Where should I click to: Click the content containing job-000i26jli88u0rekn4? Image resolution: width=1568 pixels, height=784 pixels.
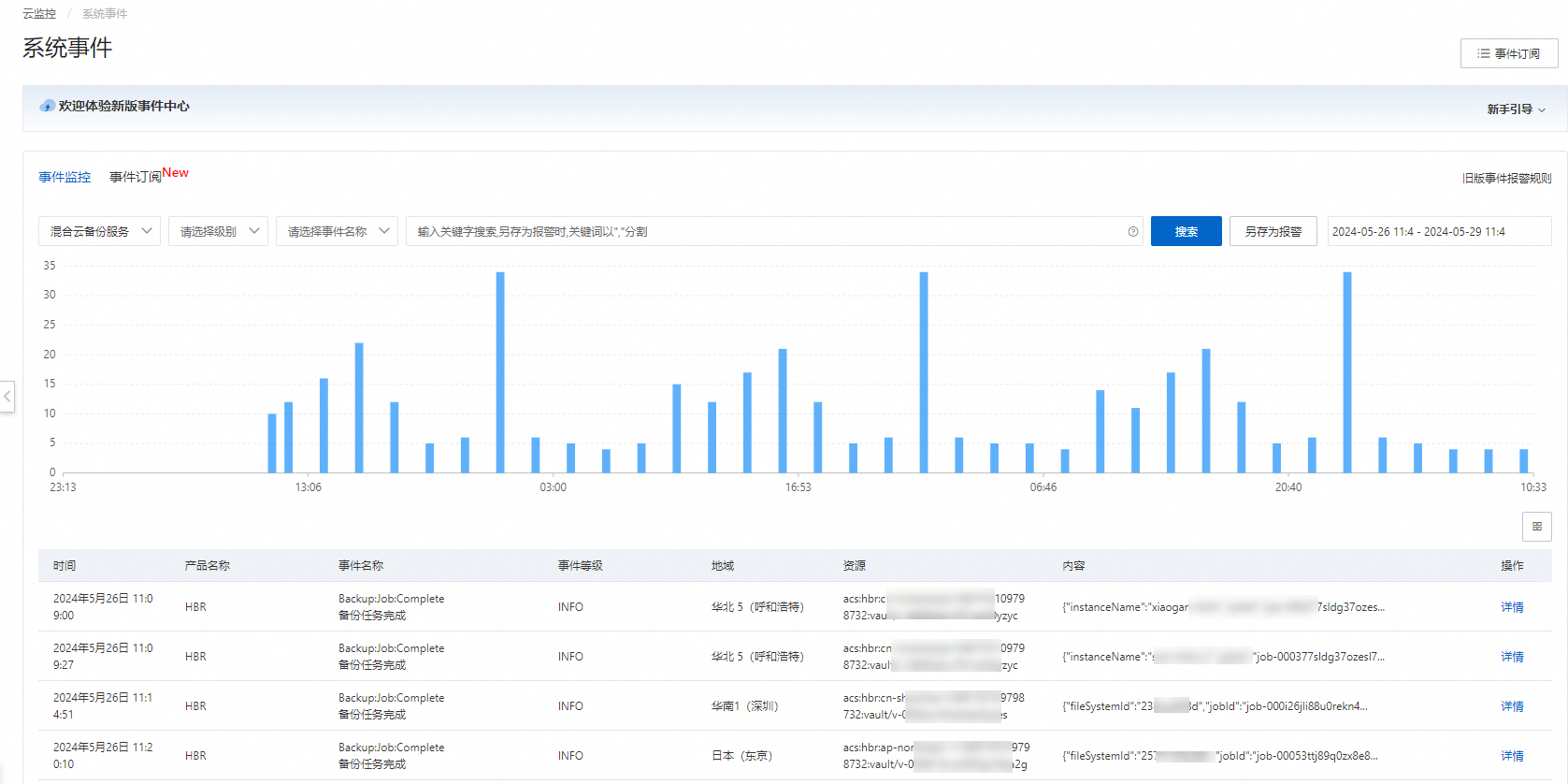click(1215, 706)
